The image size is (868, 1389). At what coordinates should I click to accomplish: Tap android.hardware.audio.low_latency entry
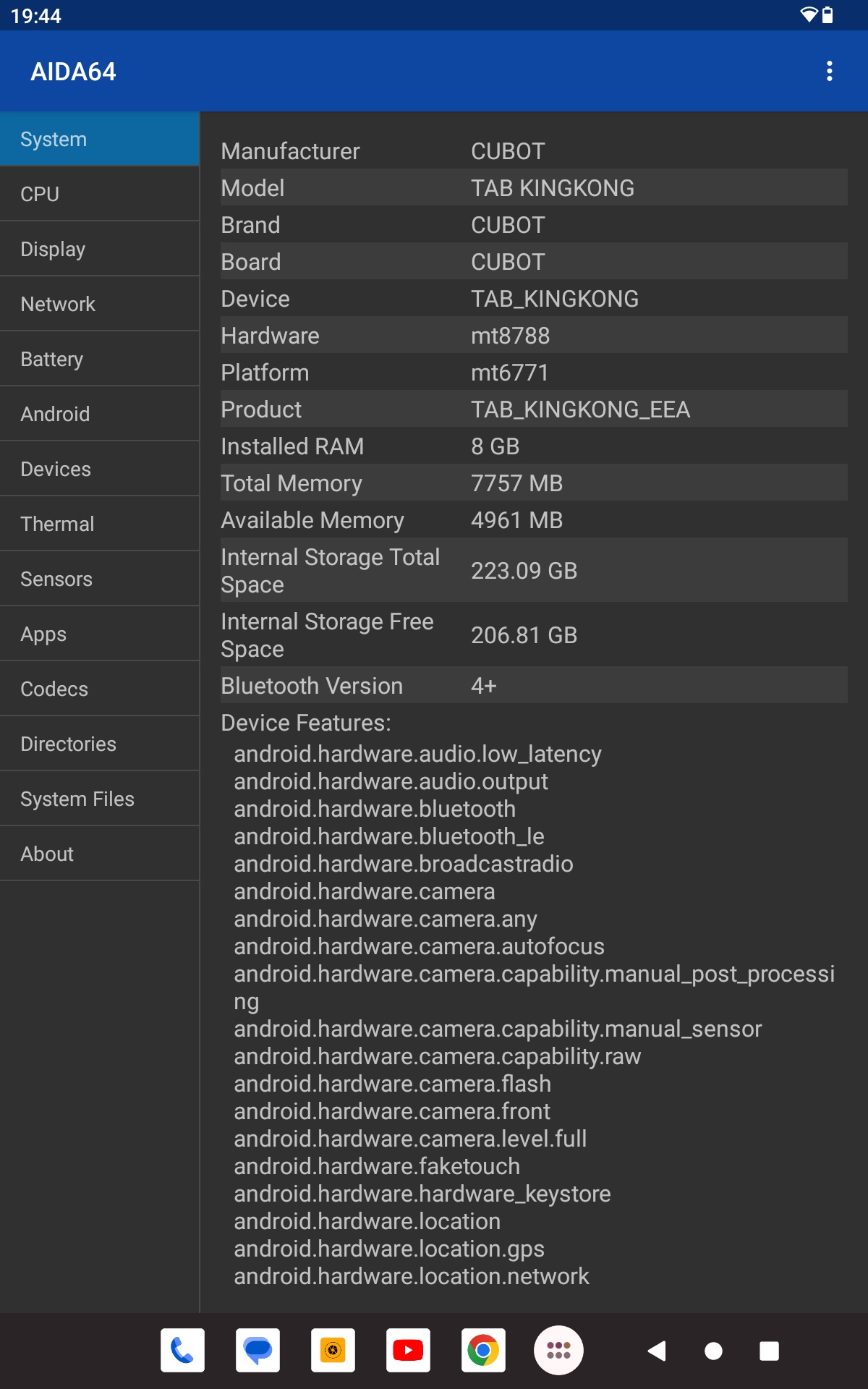(x=417, y=754)
